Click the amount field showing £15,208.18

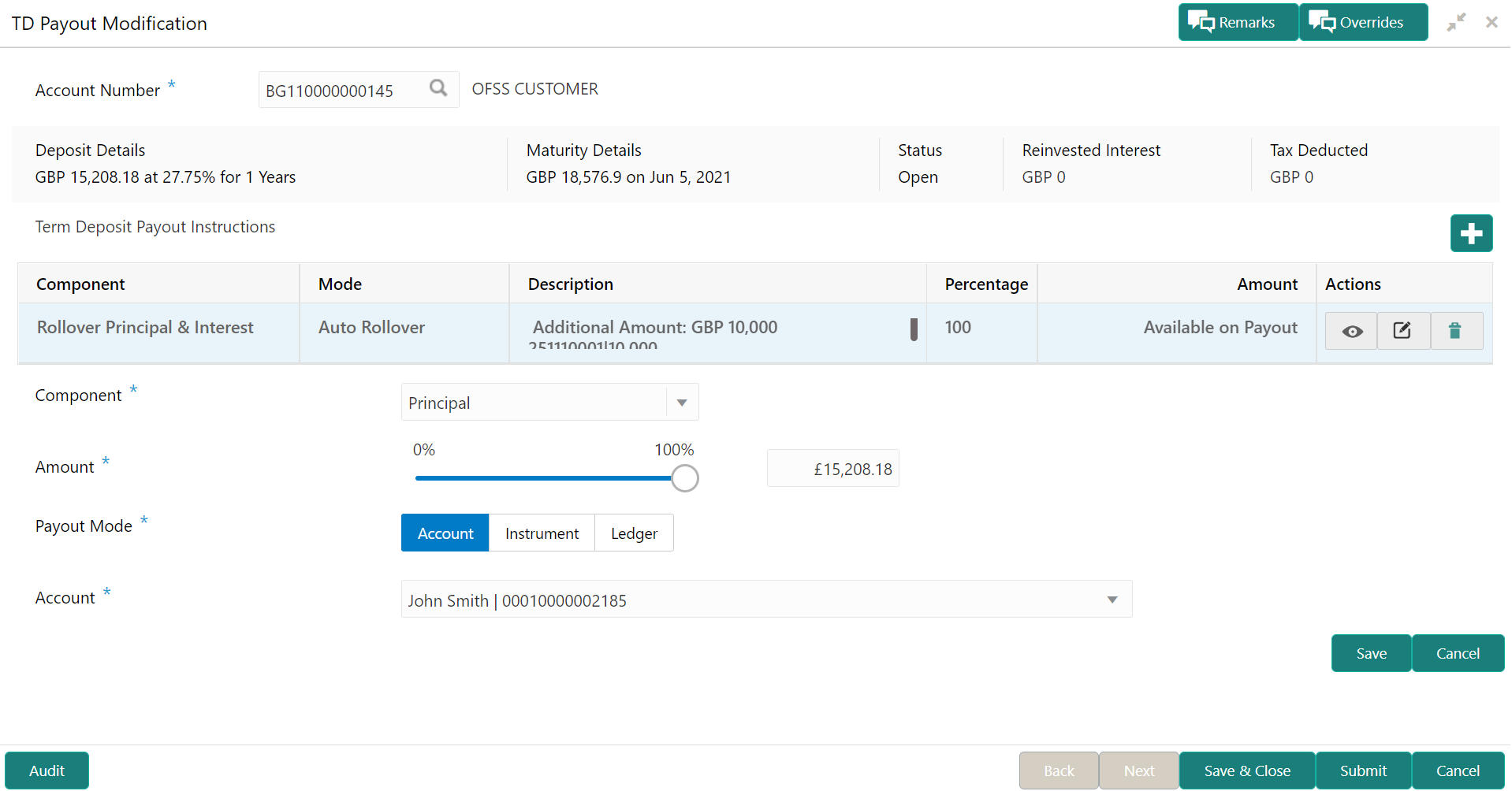click(832, 469)
